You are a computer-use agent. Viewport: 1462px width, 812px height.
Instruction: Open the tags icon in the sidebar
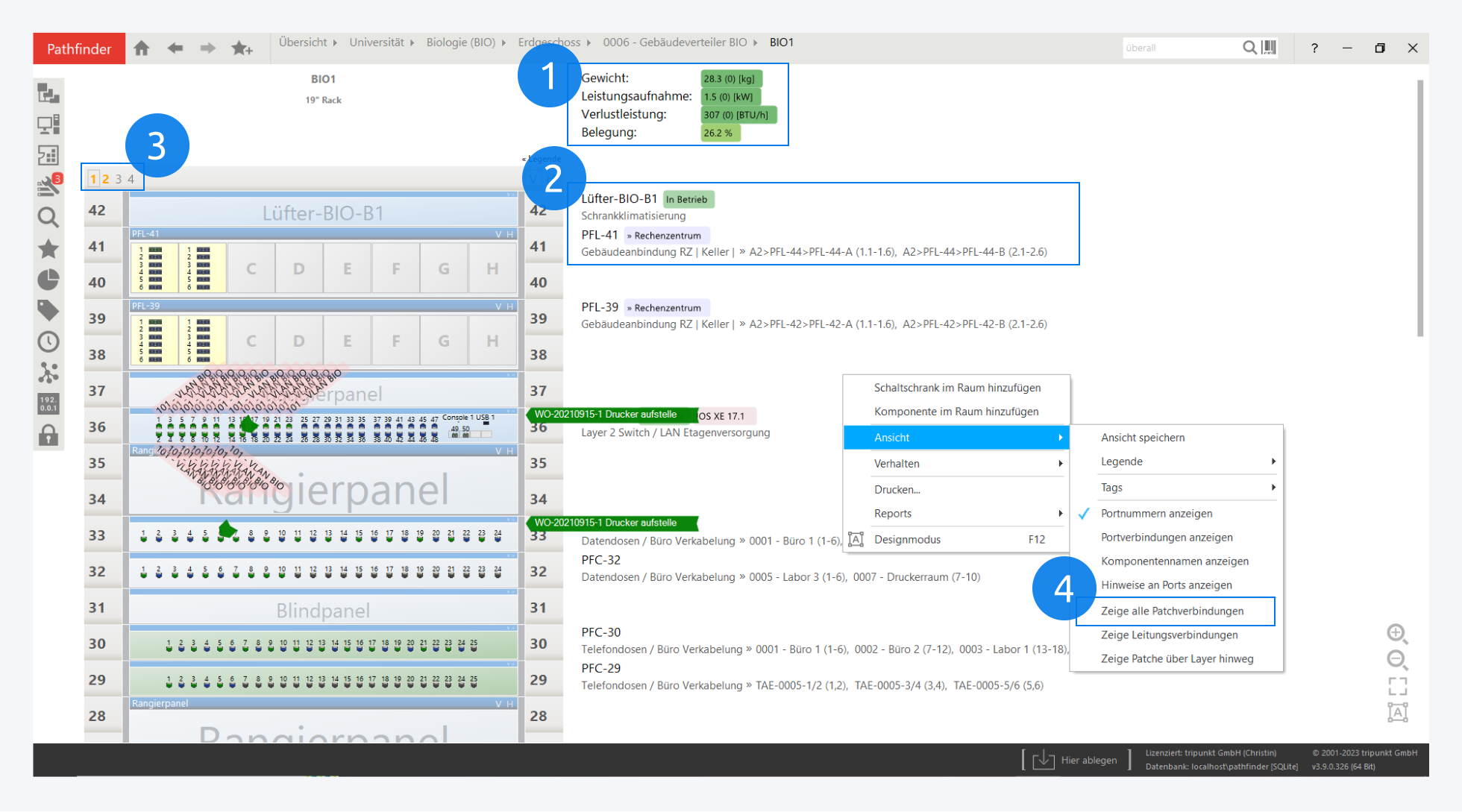tap(48, 310)
